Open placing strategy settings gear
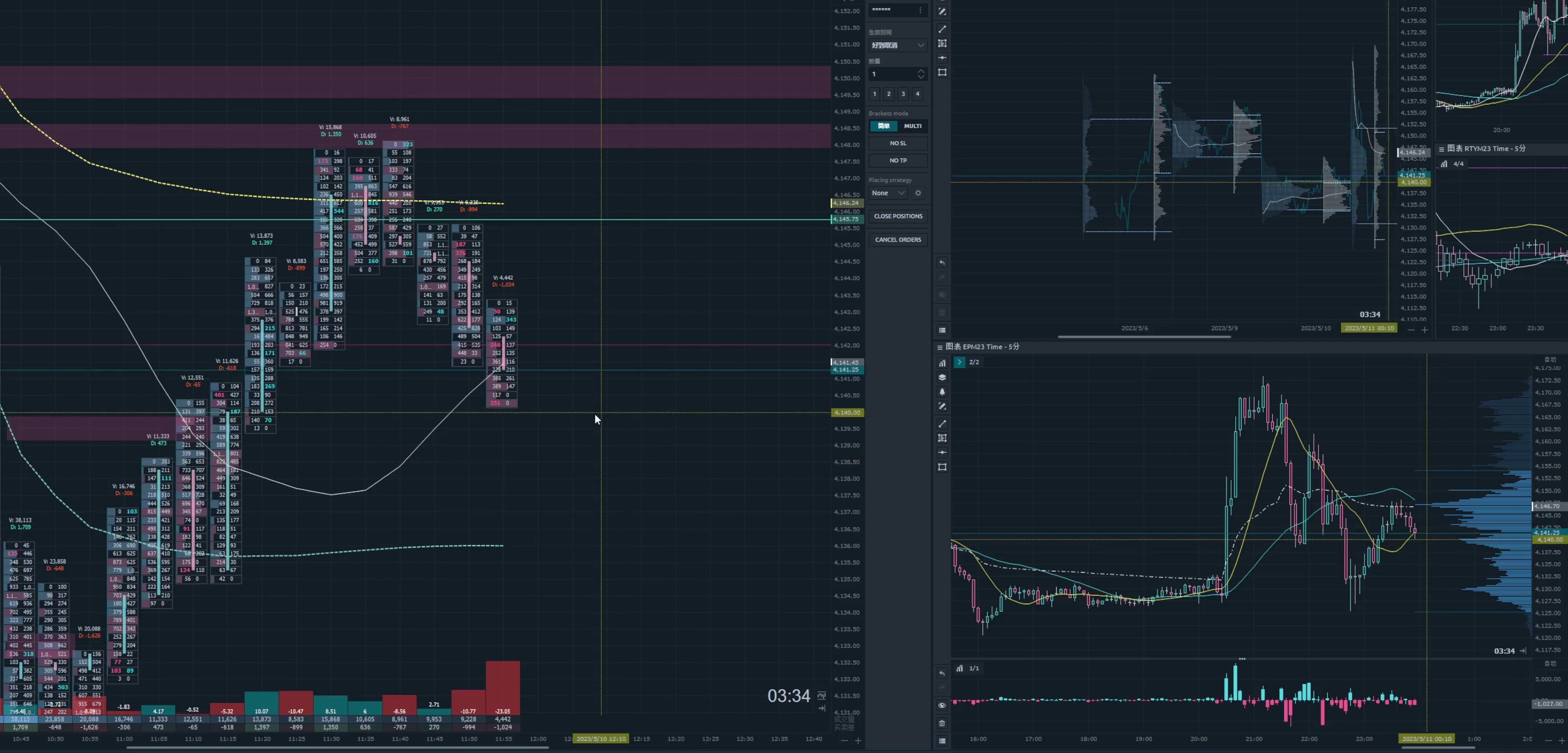Viewport: 1568px width, 753px height. [x=918, y=193]
